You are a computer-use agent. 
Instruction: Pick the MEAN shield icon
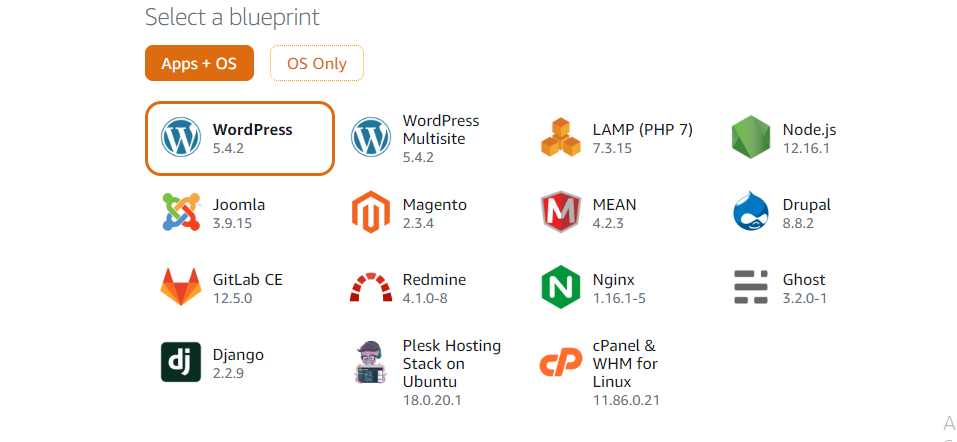coord(560,212)
